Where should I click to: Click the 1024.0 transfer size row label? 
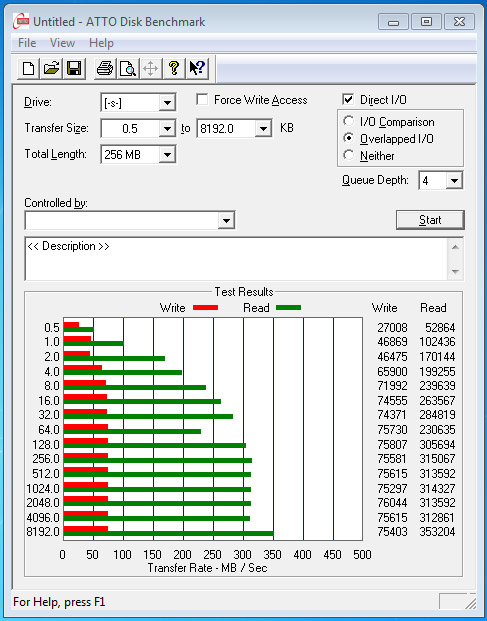point(43,488)
